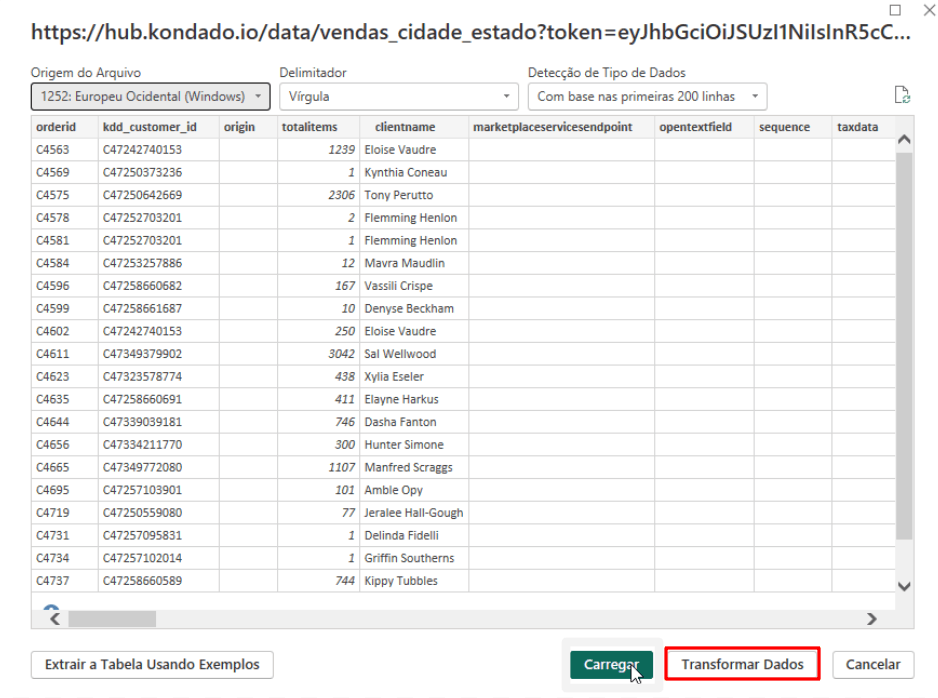Image resolution: width=938 pixels, height=698 pixels.
Task: Click Extrair a Tabela Usando Exemplos
Action: coord(152,665)
